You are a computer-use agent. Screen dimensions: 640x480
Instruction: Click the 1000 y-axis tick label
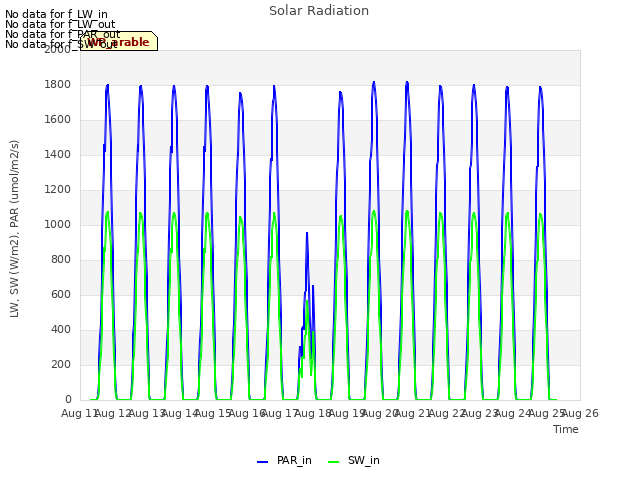click(58, 225)
